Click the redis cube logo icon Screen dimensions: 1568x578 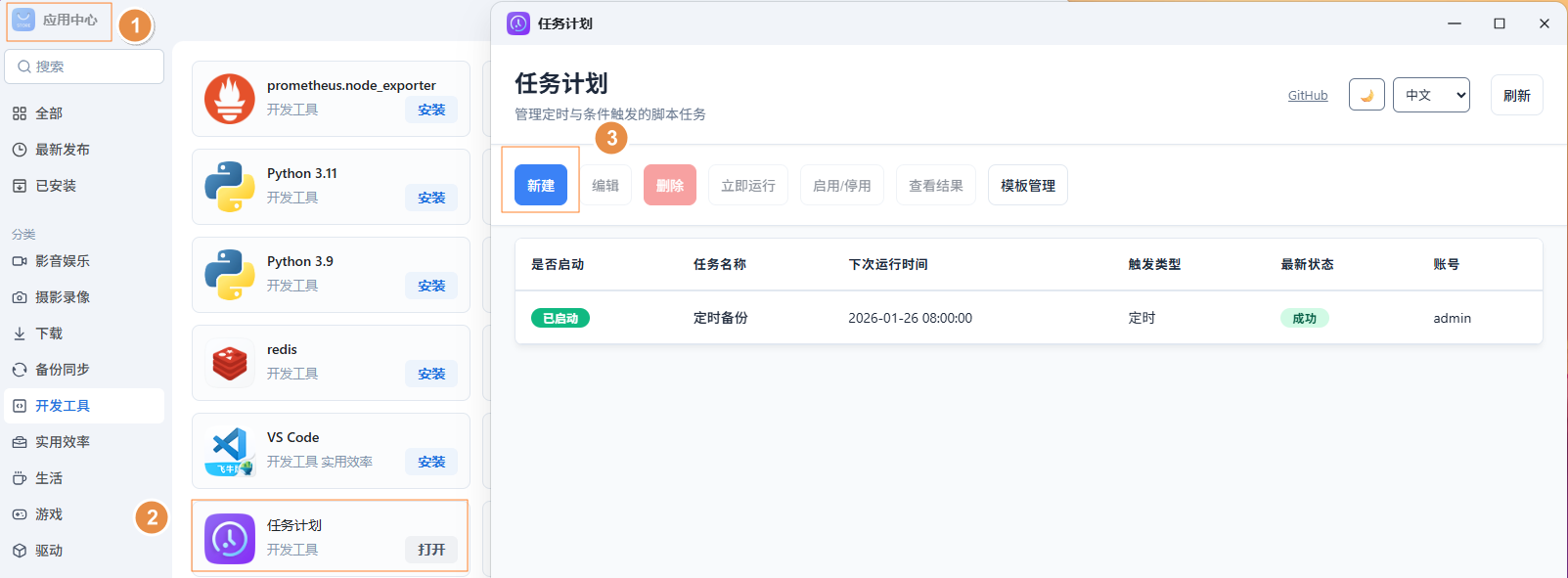230,363
